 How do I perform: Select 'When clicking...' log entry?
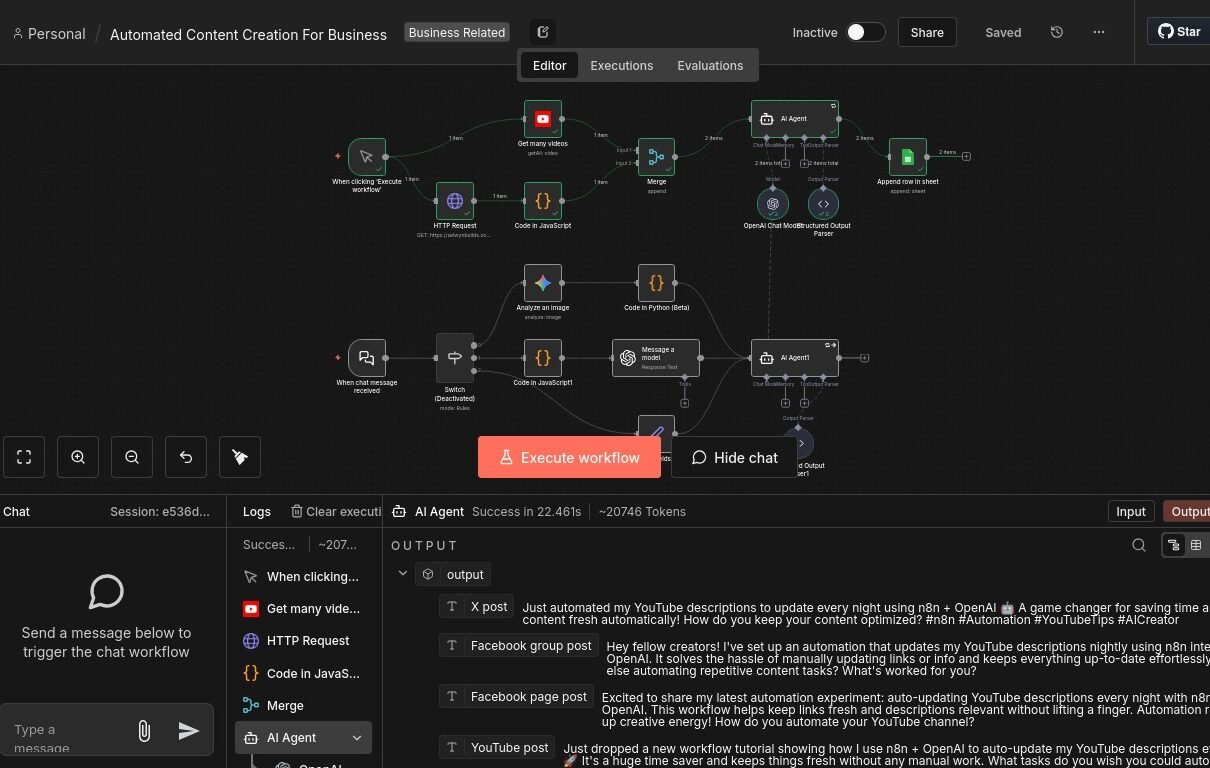(301, 576)
